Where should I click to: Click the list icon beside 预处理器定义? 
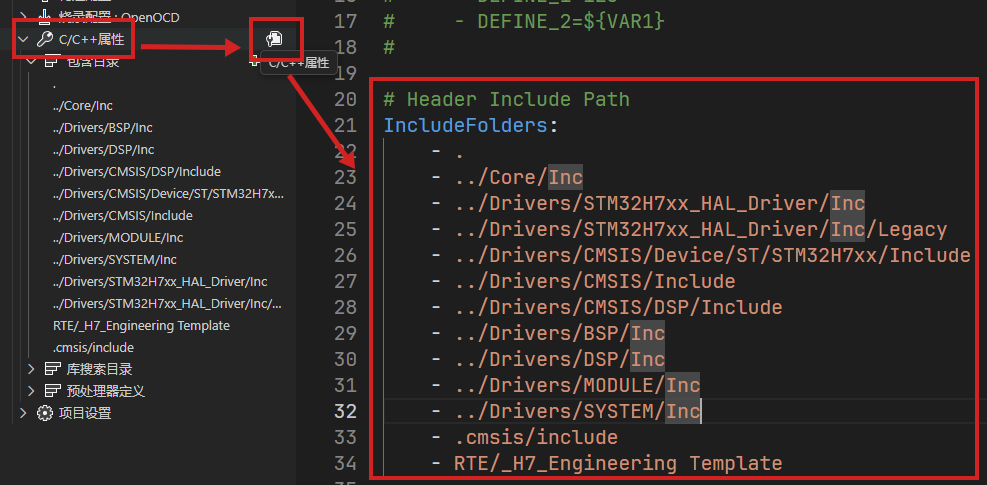tap(53, 391)
